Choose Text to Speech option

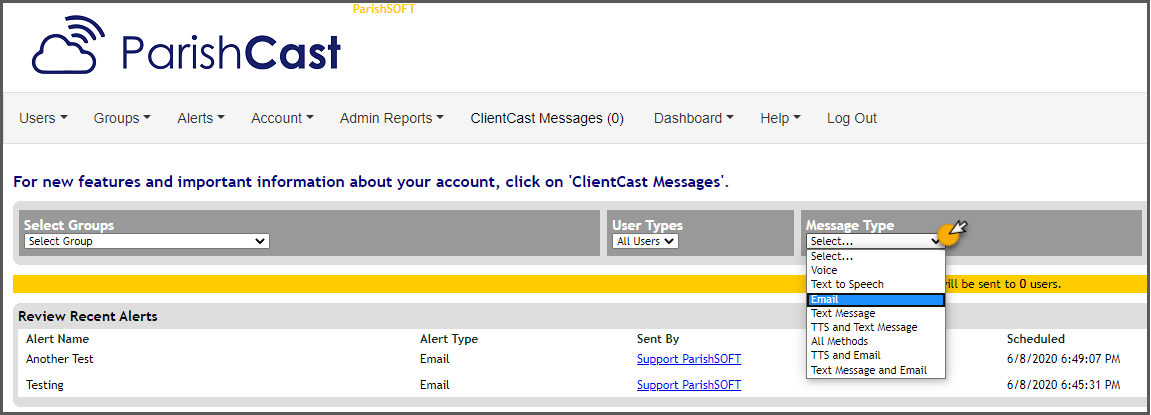tap(875, 284)
